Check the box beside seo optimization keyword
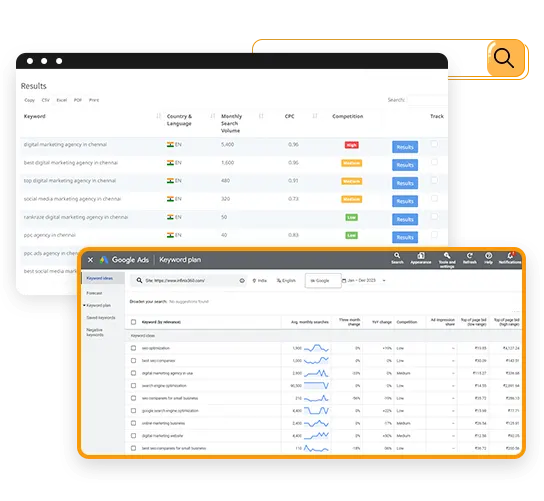The width and height of the screenshot is (544, 501). point(133,348)
